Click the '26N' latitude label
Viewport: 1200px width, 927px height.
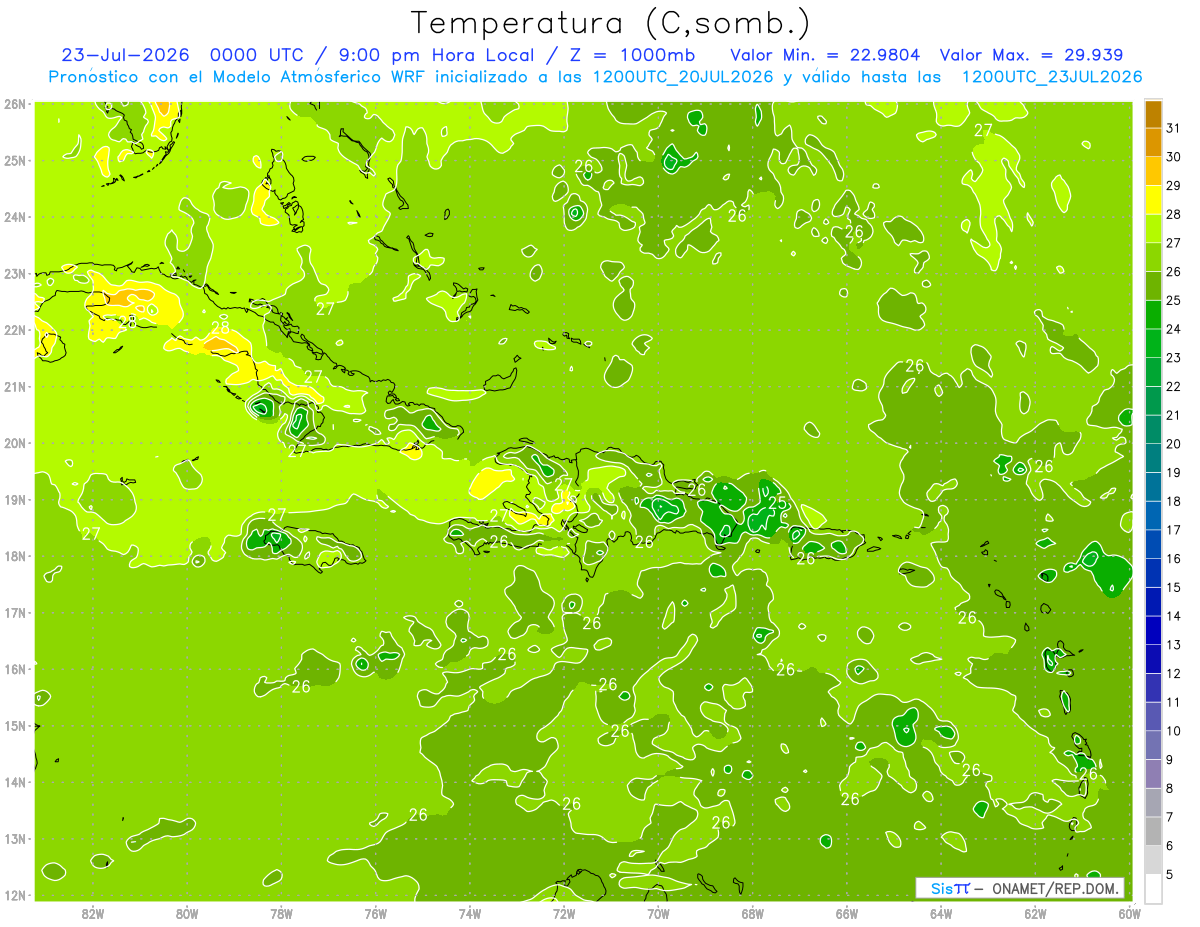(x=15, y=104)
